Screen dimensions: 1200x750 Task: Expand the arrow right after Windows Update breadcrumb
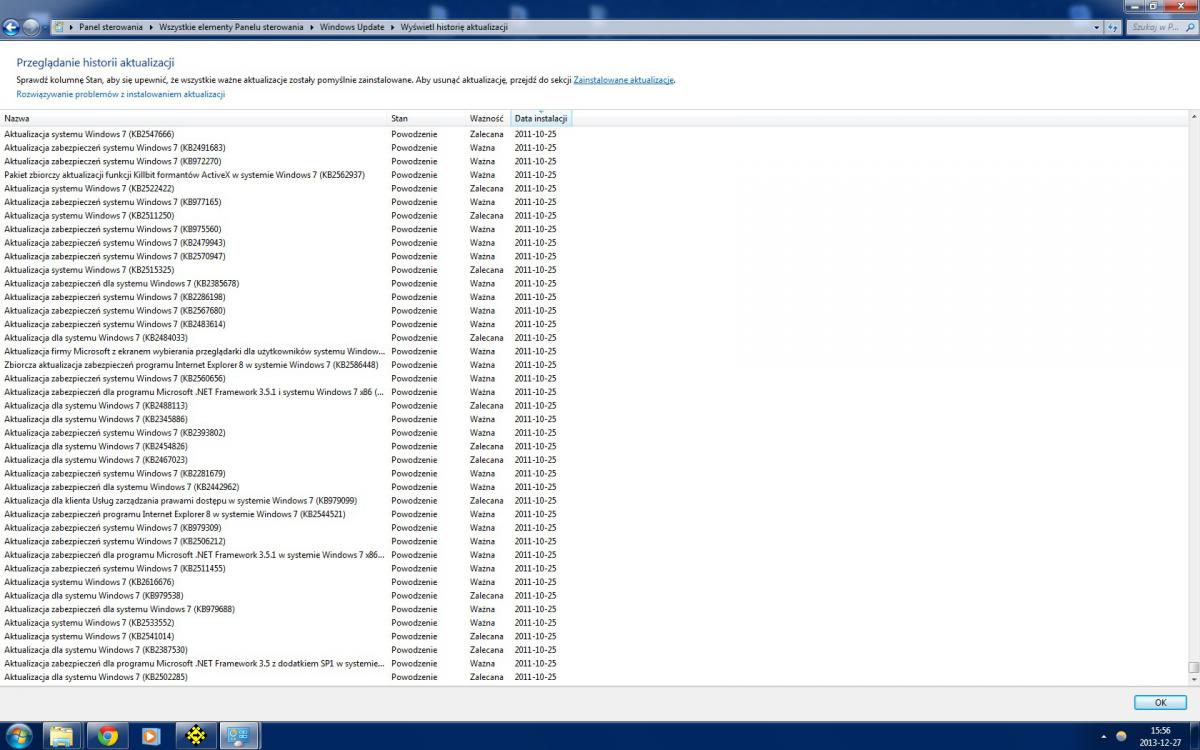(x=391, y=27)
